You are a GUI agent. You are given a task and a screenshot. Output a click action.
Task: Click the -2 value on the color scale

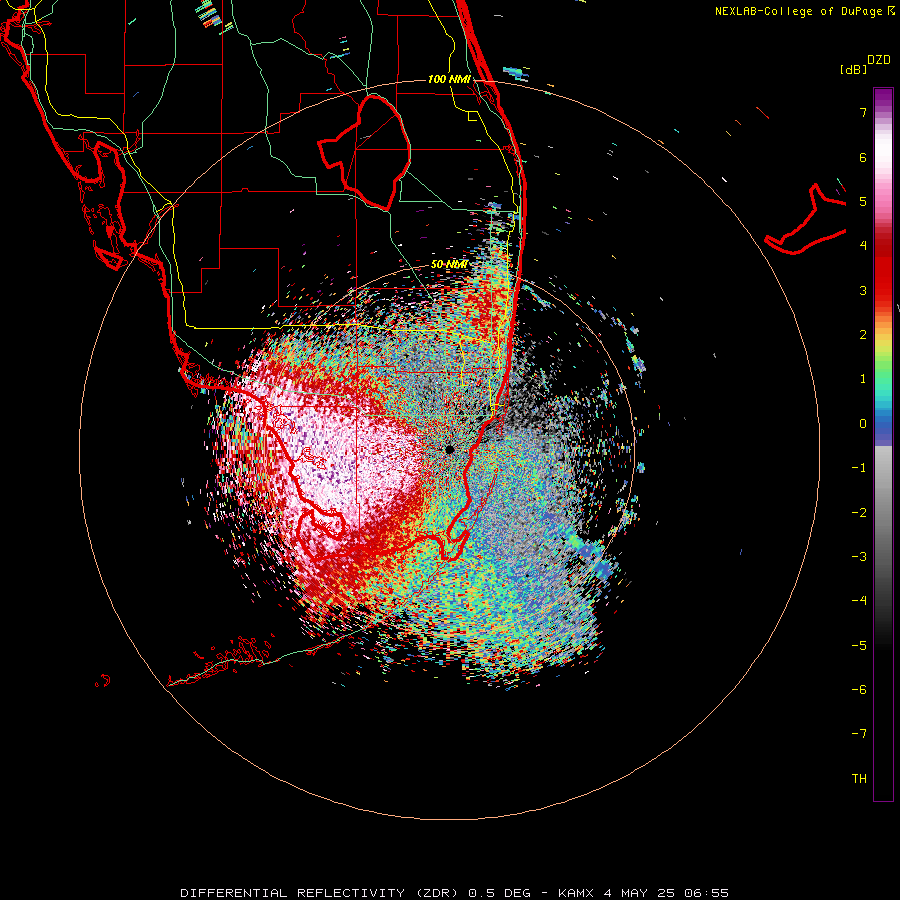pos(859,513)
